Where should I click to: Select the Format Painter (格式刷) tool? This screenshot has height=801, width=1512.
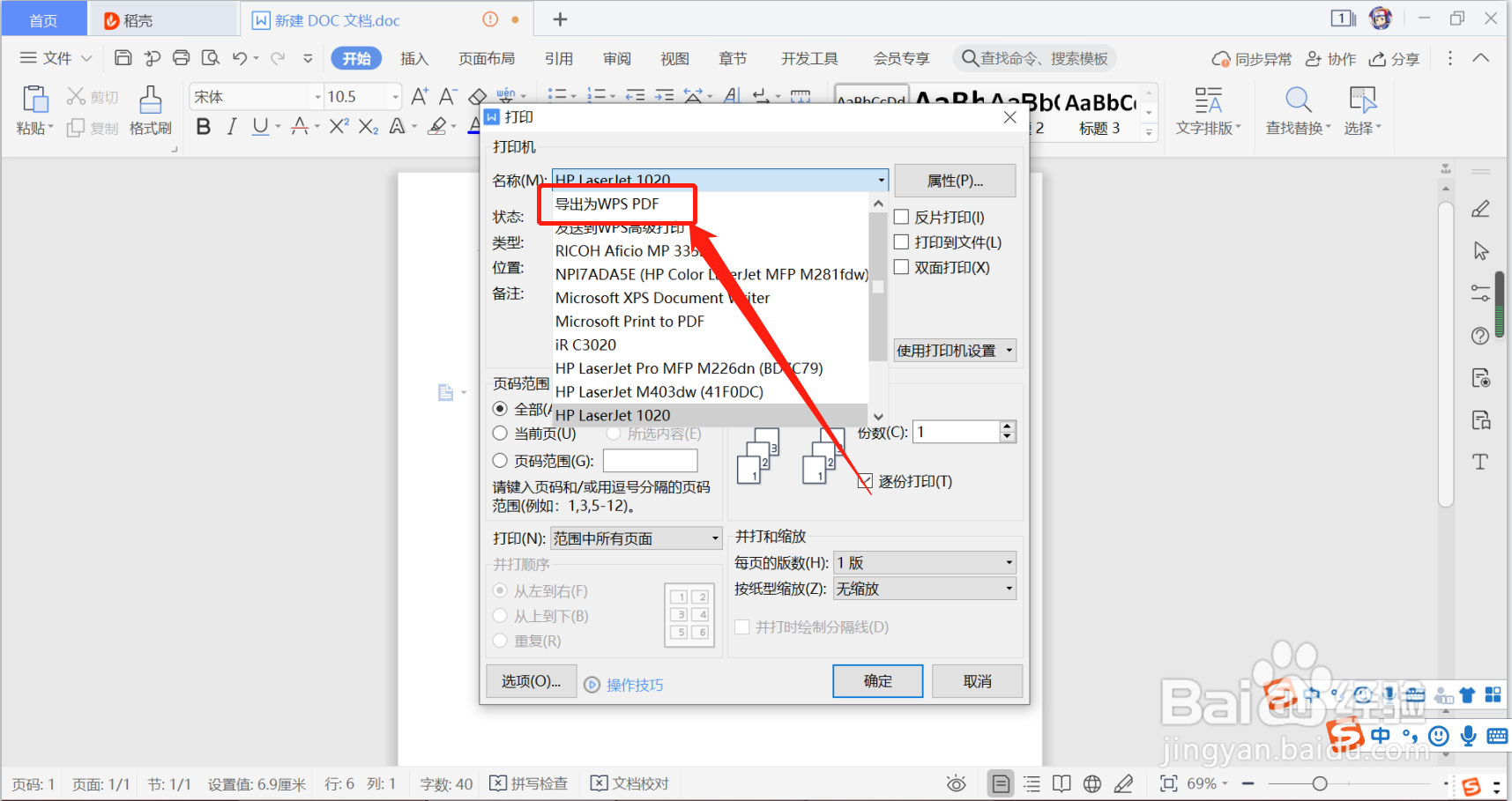(x=151, y=110)
